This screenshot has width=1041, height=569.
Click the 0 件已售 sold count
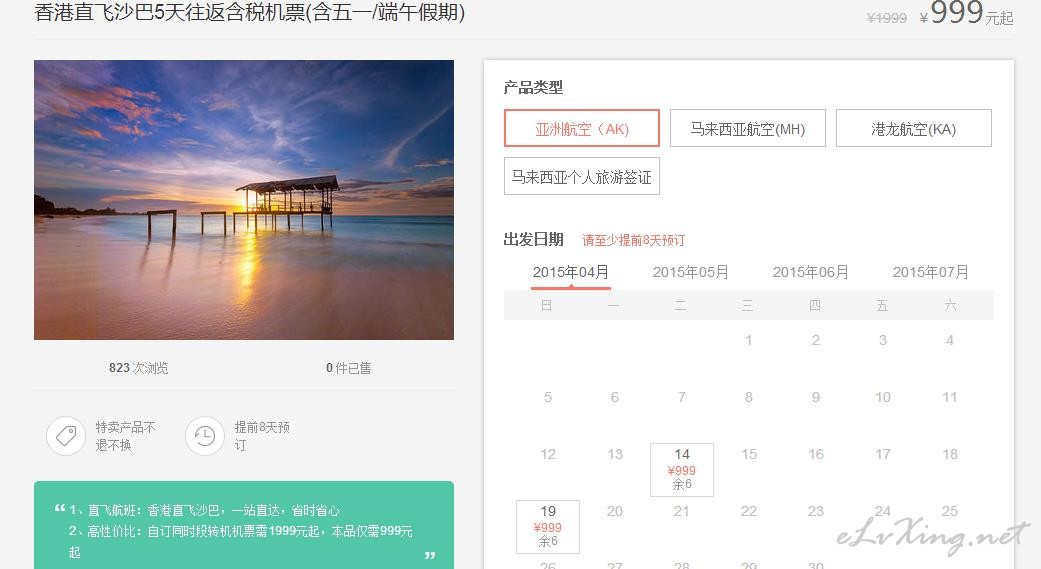pos(349,368)
